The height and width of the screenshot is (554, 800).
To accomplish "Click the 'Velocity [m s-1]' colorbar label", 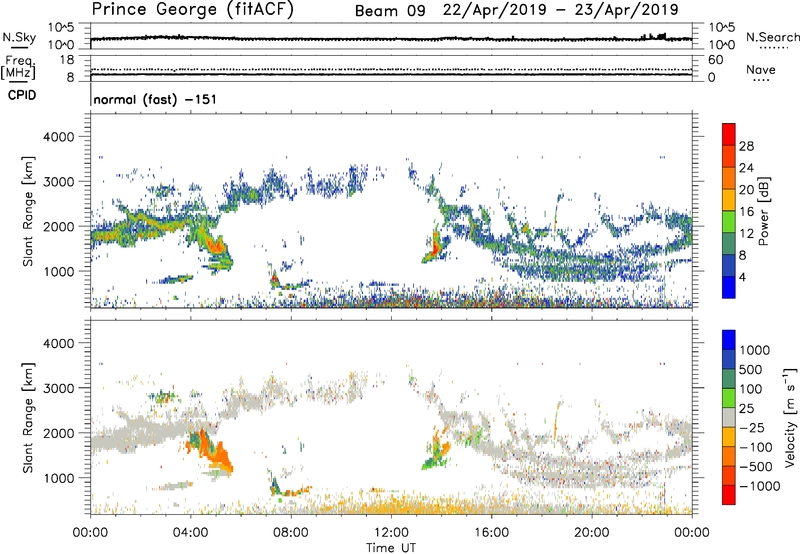I will [790, 417].
